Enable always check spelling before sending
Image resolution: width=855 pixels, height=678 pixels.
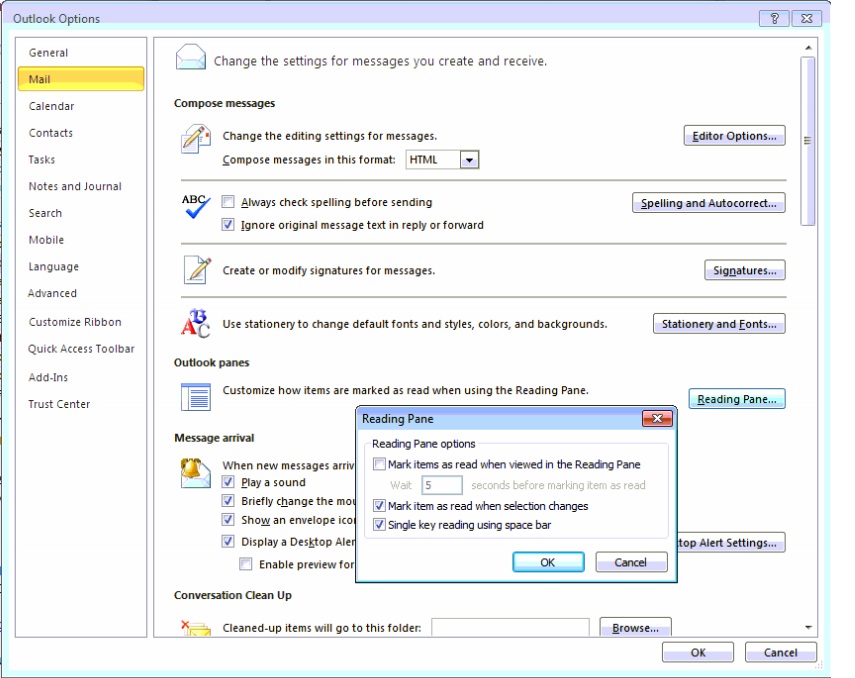point(228,202)
